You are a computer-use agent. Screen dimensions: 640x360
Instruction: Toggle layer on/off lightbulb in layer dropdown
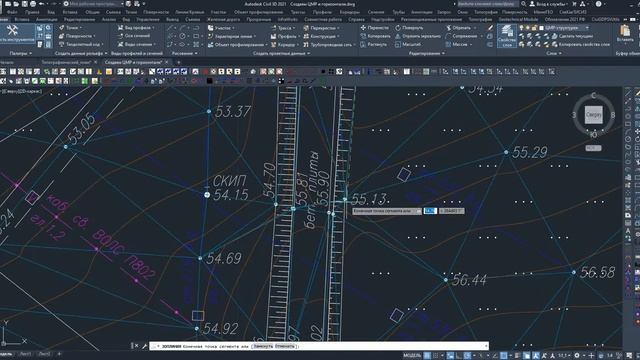click(522, 28)
